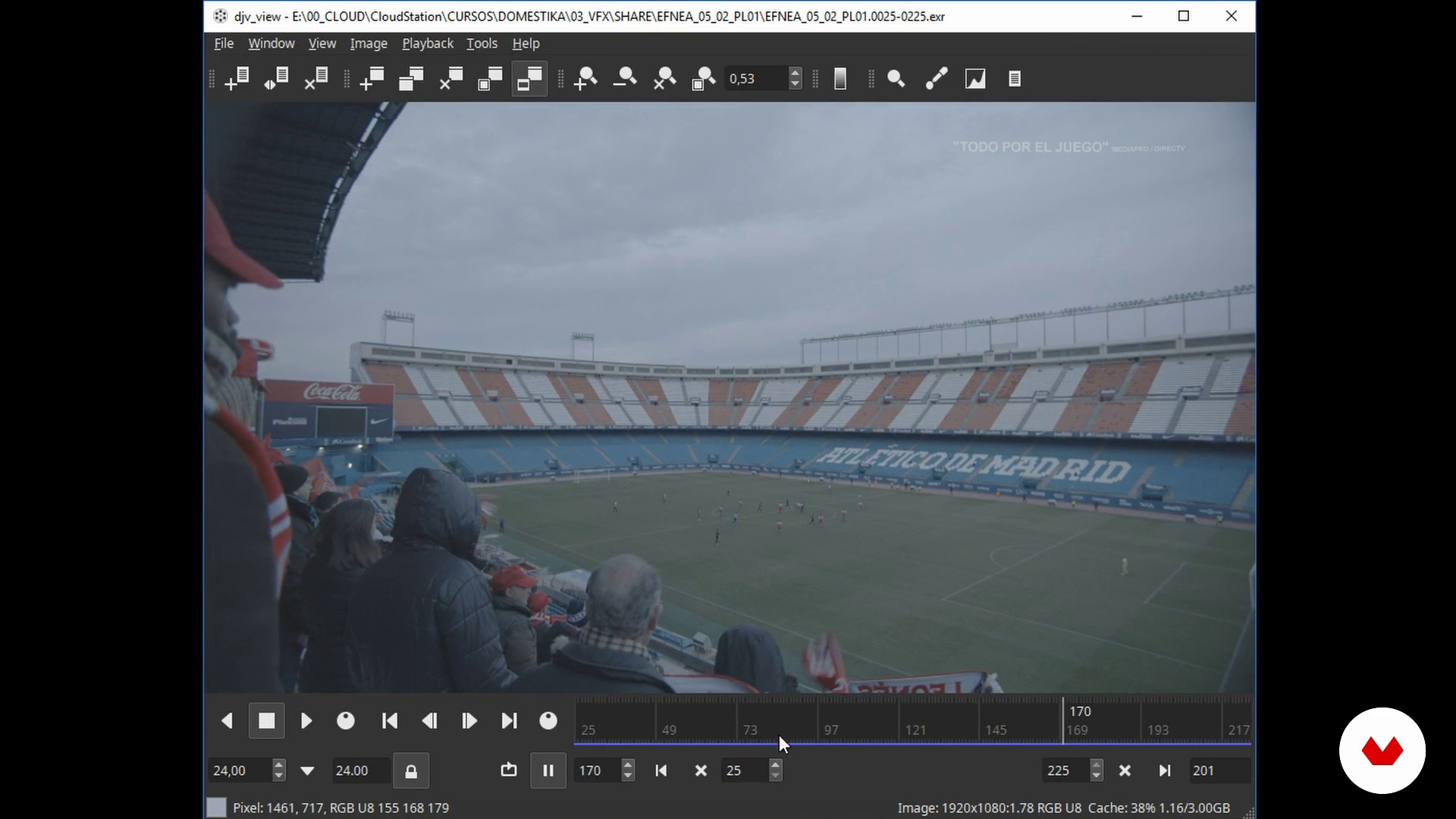This screenshot has height=819, width=1456.
Task: Increment the current frame 170 spinner
Action: coord(628,764)
